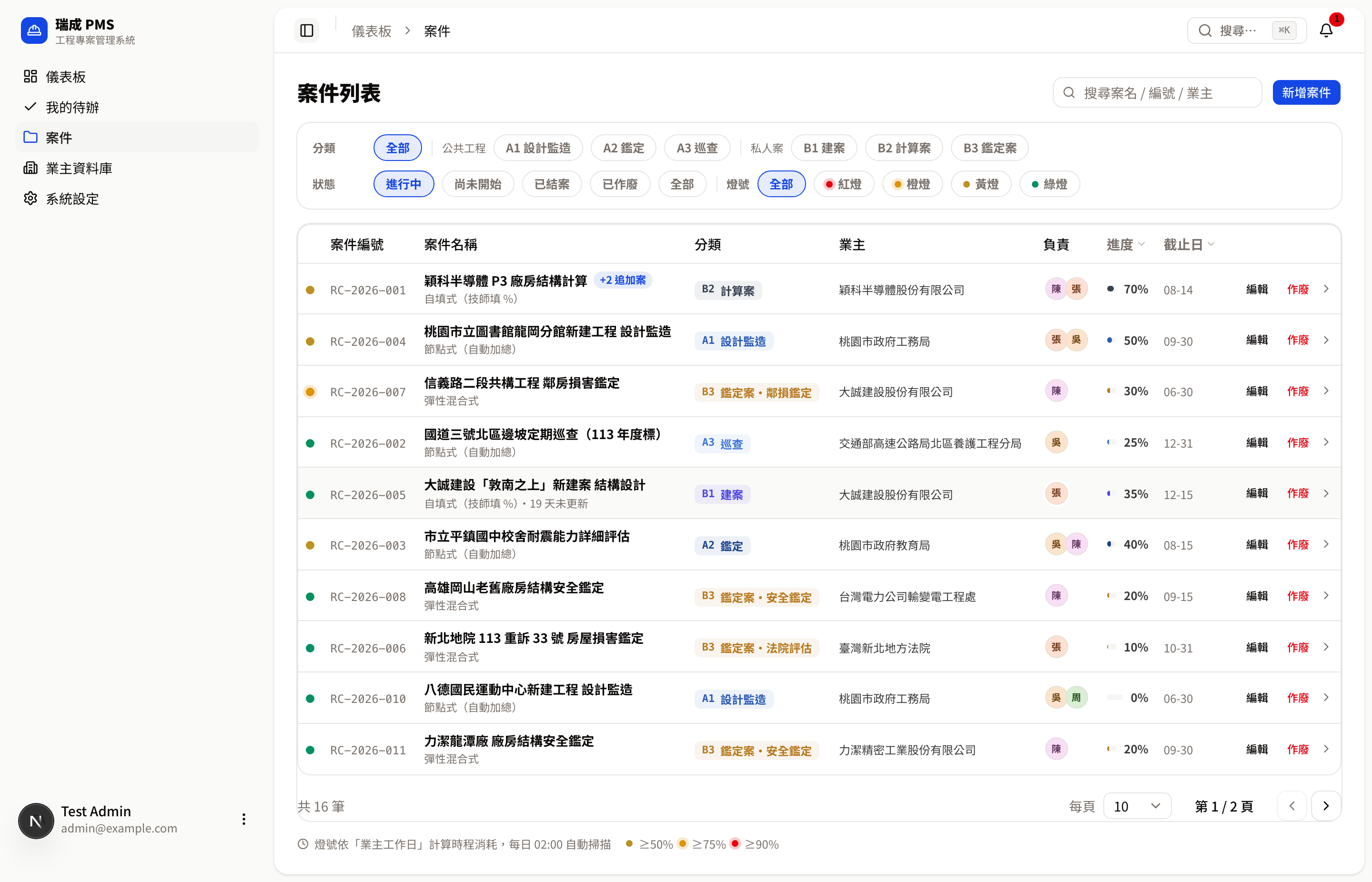Filter by 紅燈 signal
Viewport: 1372px width, 882px height.
pos(843,184)
